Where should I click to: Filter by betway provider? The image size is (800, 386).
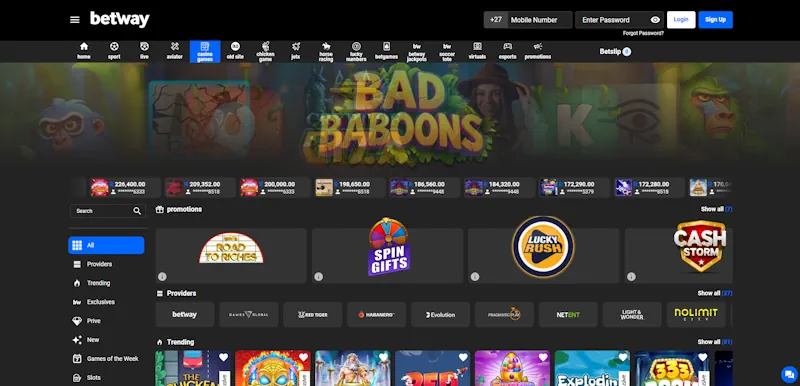point(185,315)
